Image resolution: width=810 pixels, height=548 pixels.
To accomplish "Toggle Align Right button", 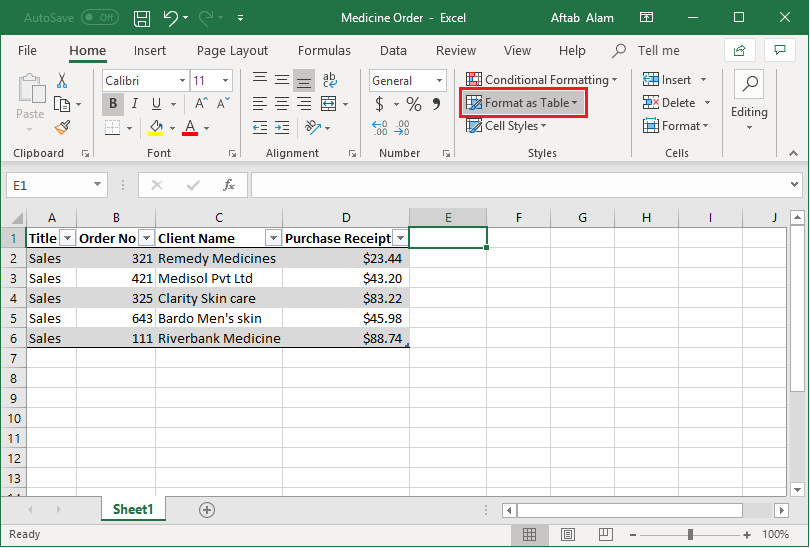I will 304,104.
